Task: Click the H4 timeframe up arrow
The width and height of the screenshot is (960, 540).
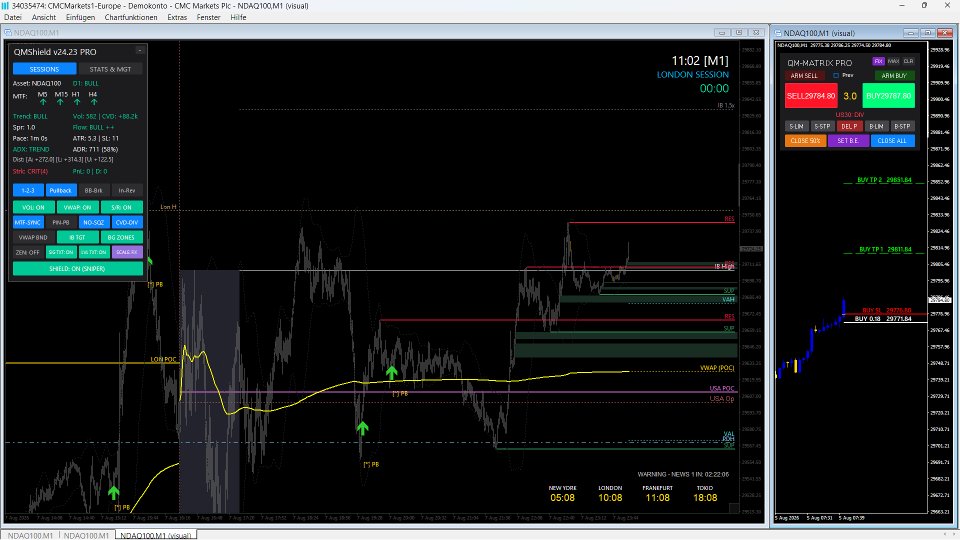Action: point(93,102)
